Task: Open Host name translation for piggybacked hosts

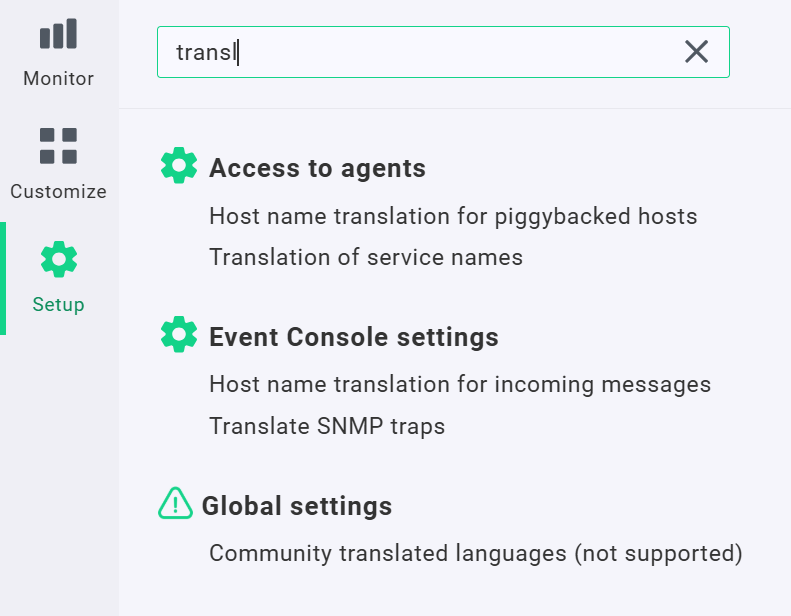Action: pos(453,216)
